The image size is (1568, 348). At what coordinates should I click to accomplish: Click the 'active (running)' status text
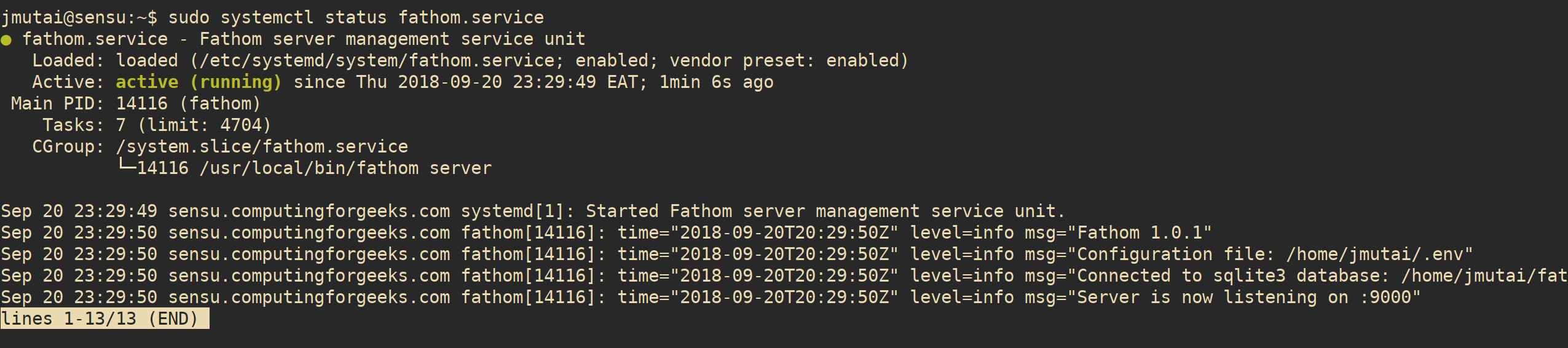click(x=199, y=82)
